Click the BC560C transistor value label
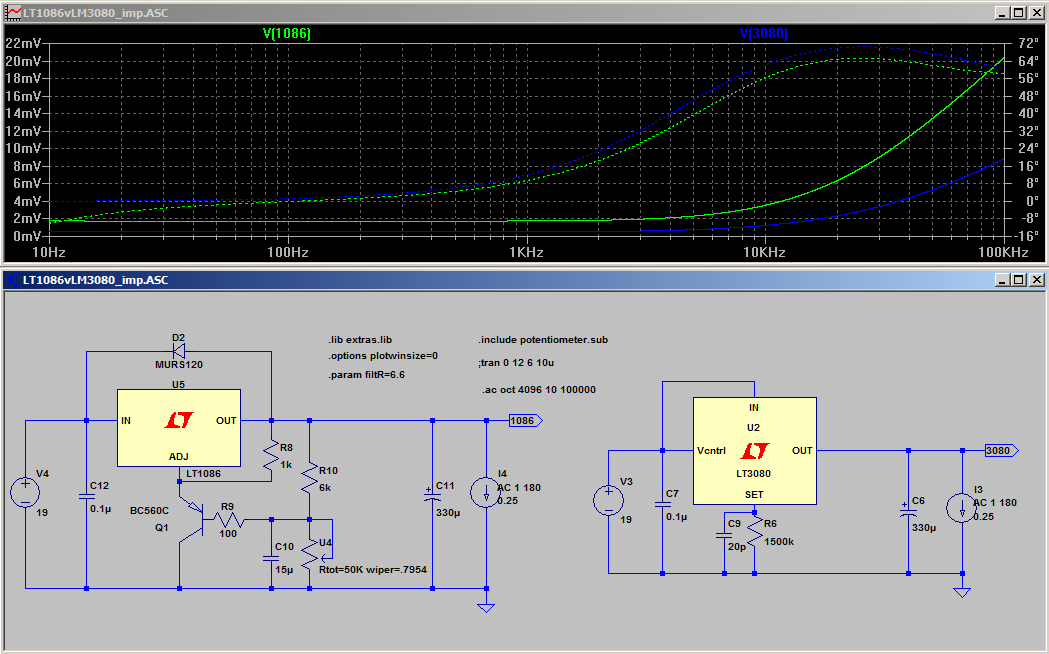Image resolution: width=1049 pixels, height=654 pixels. [149, 510]
